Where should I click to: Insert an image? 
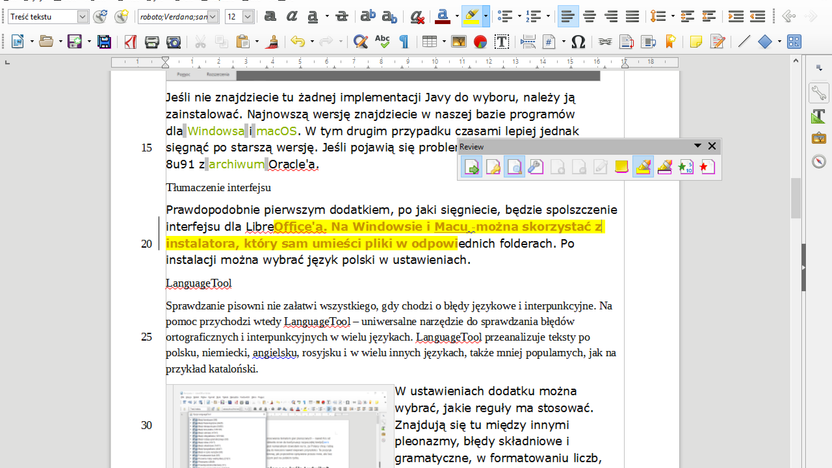click(458, 41)
